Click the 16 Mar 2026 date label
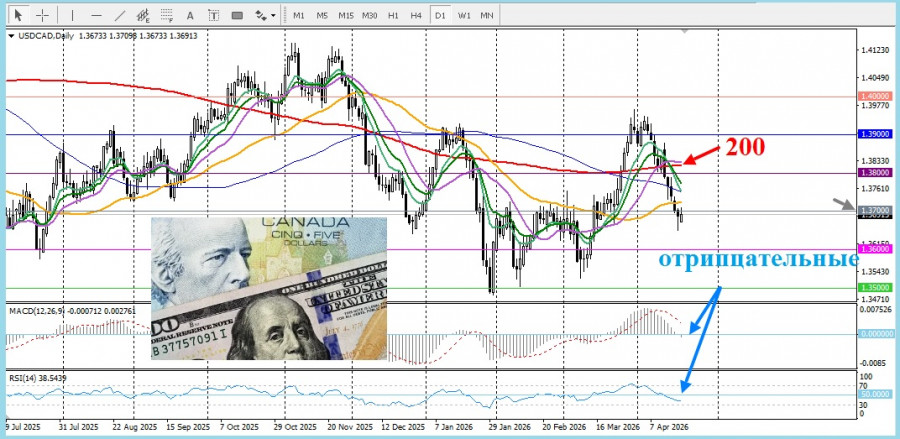Viewport: 900px width, 439px height. 618,428
